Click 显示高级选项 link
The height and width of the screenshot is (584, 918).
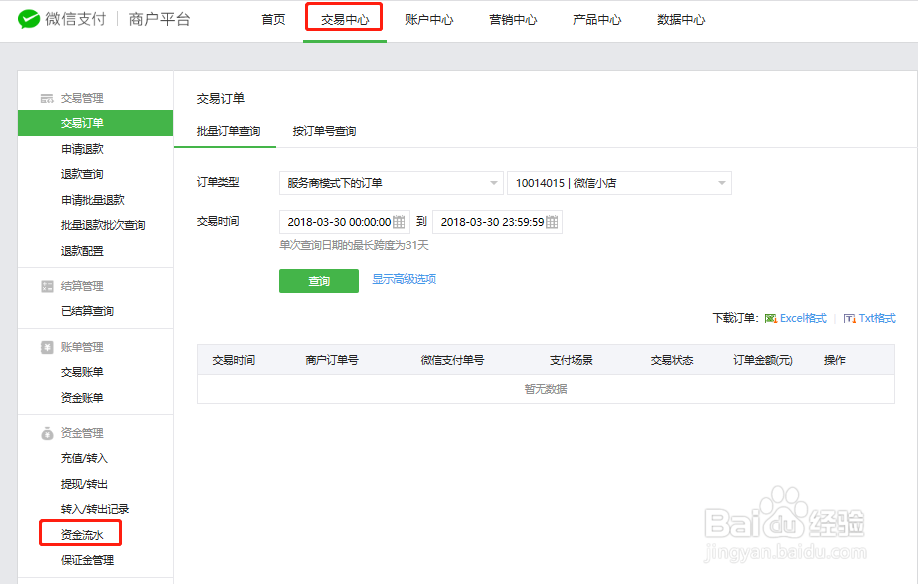tap(404, 279)
